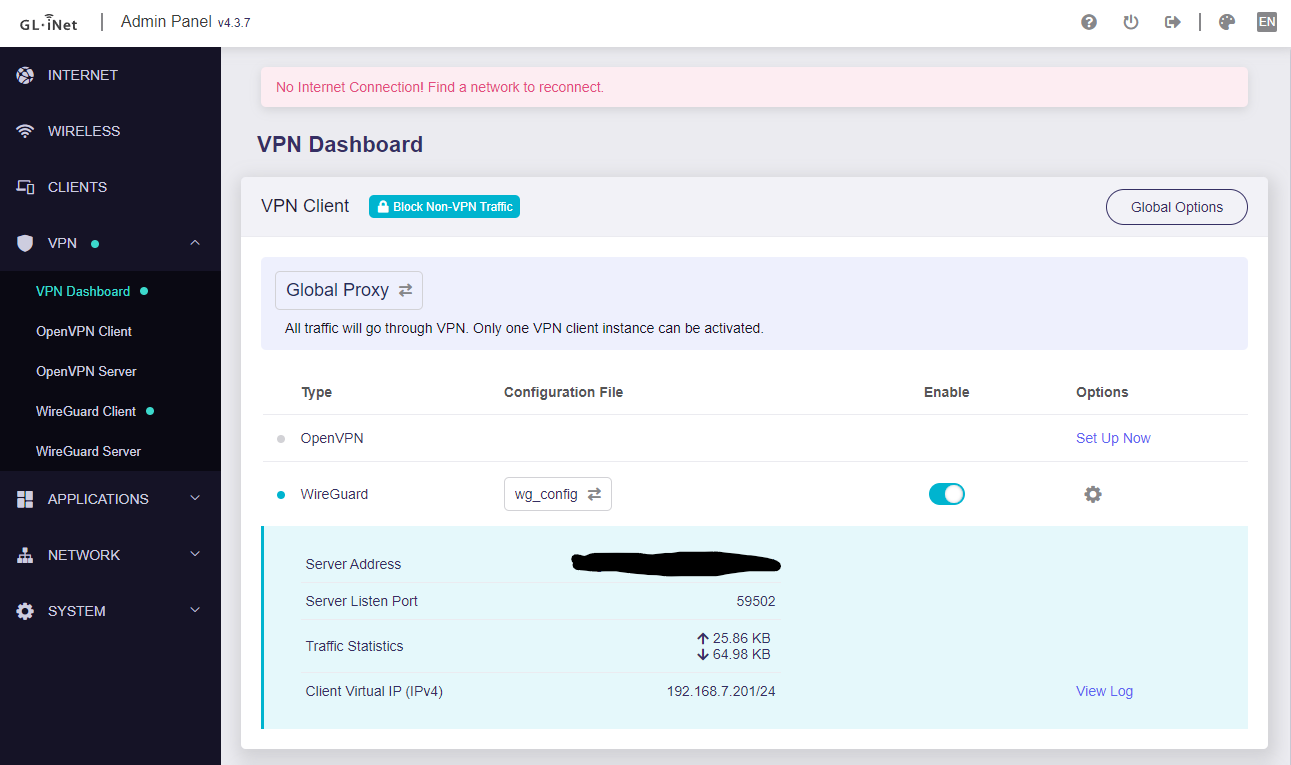The image size is (1291, 765).
Task: Click the Admin Panel v4.3.7 version text
Action: pos(185,22)
